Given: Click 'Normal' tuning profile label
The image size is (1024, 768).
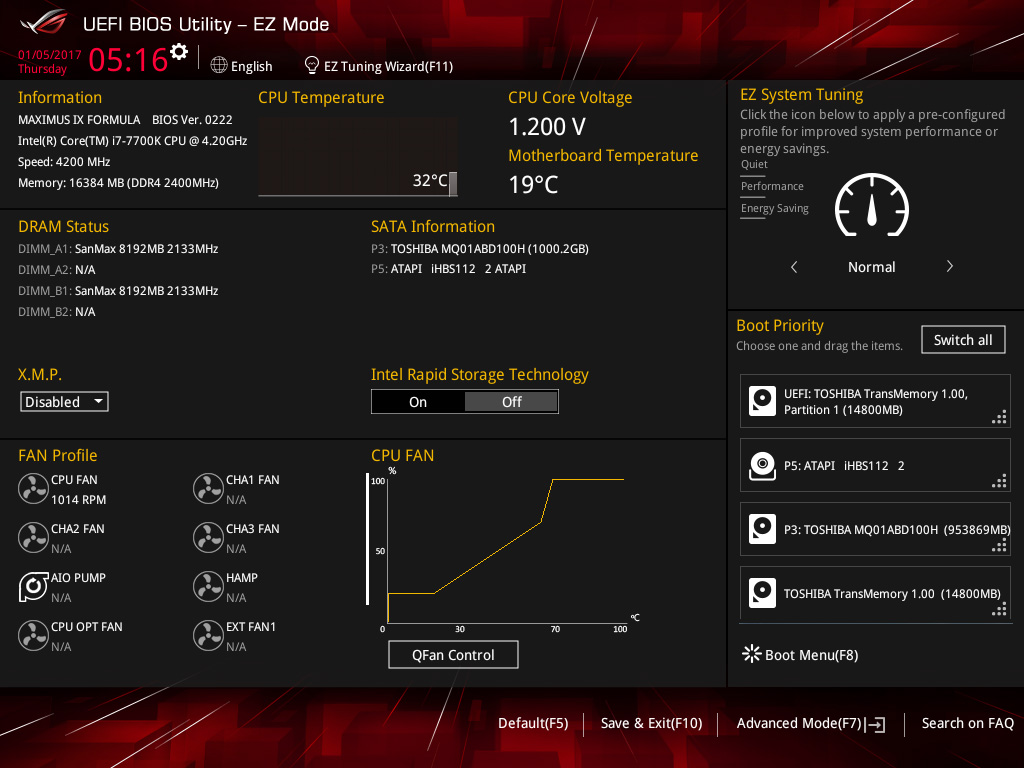Looking at the screenshot, I should pyautogui.click(x=871, y=267).
